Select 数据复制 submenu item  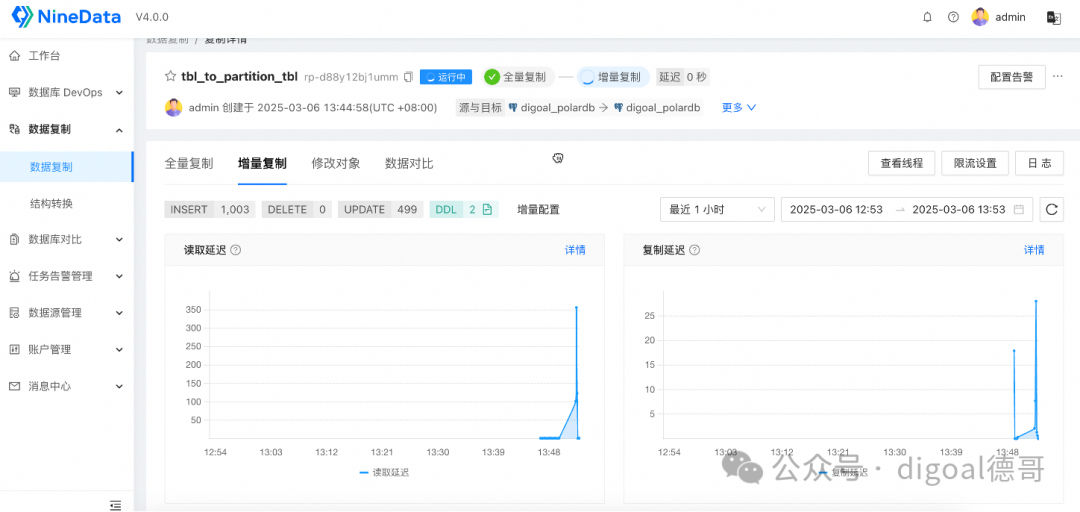pyautogui.click(x=66, y=167)
